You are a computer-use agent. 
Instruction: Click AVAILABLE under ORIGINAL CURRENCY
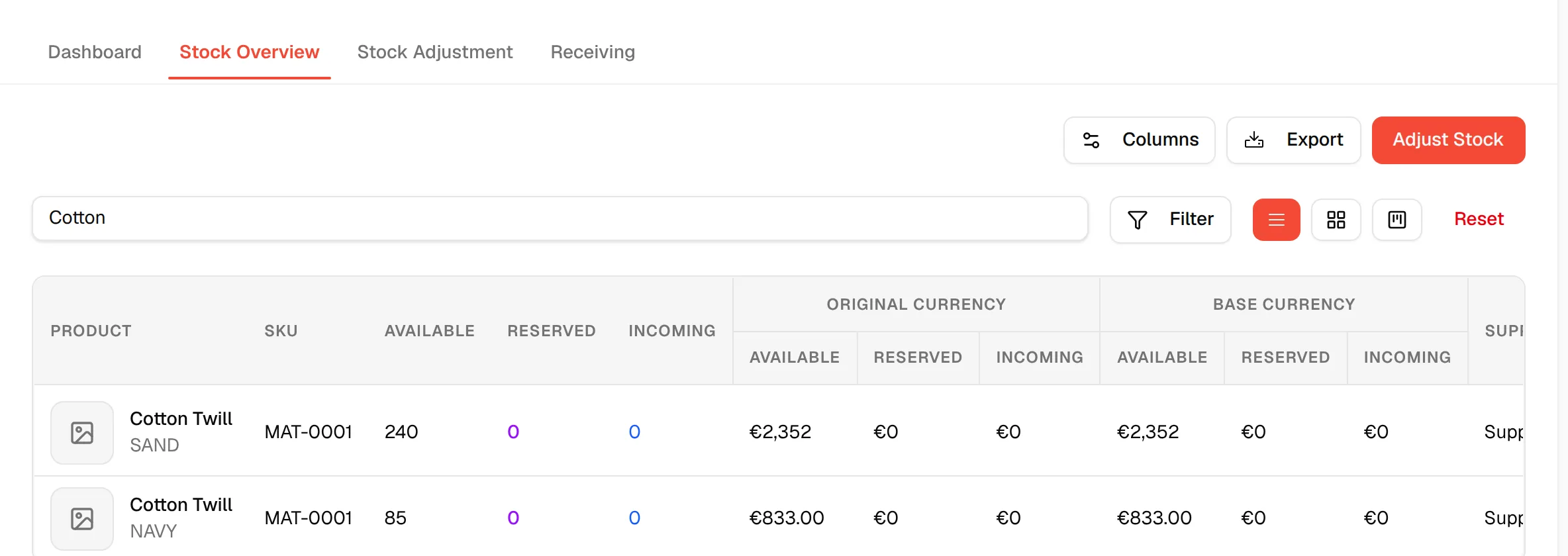click(x=795, y=357)
